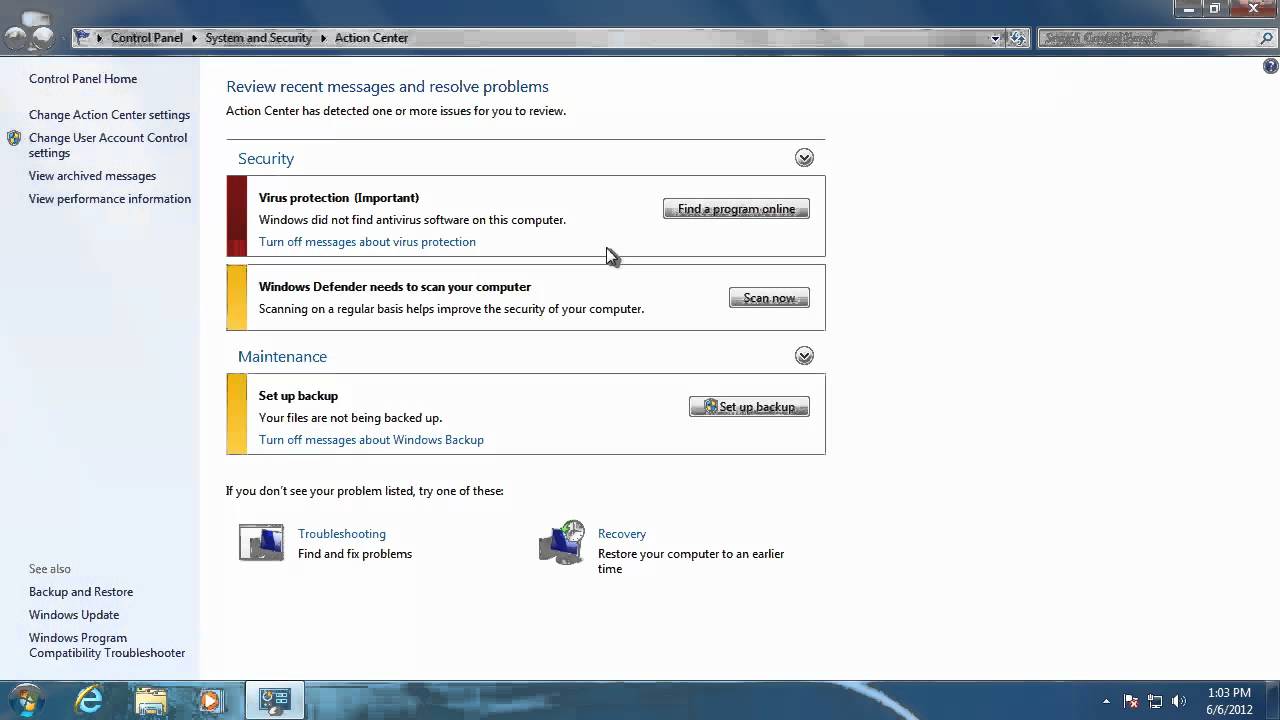Expand arrow after System and Security breadcrumb
Image resolution: width=1280 pixels, height=720 pixels.
tap(323, 38)
